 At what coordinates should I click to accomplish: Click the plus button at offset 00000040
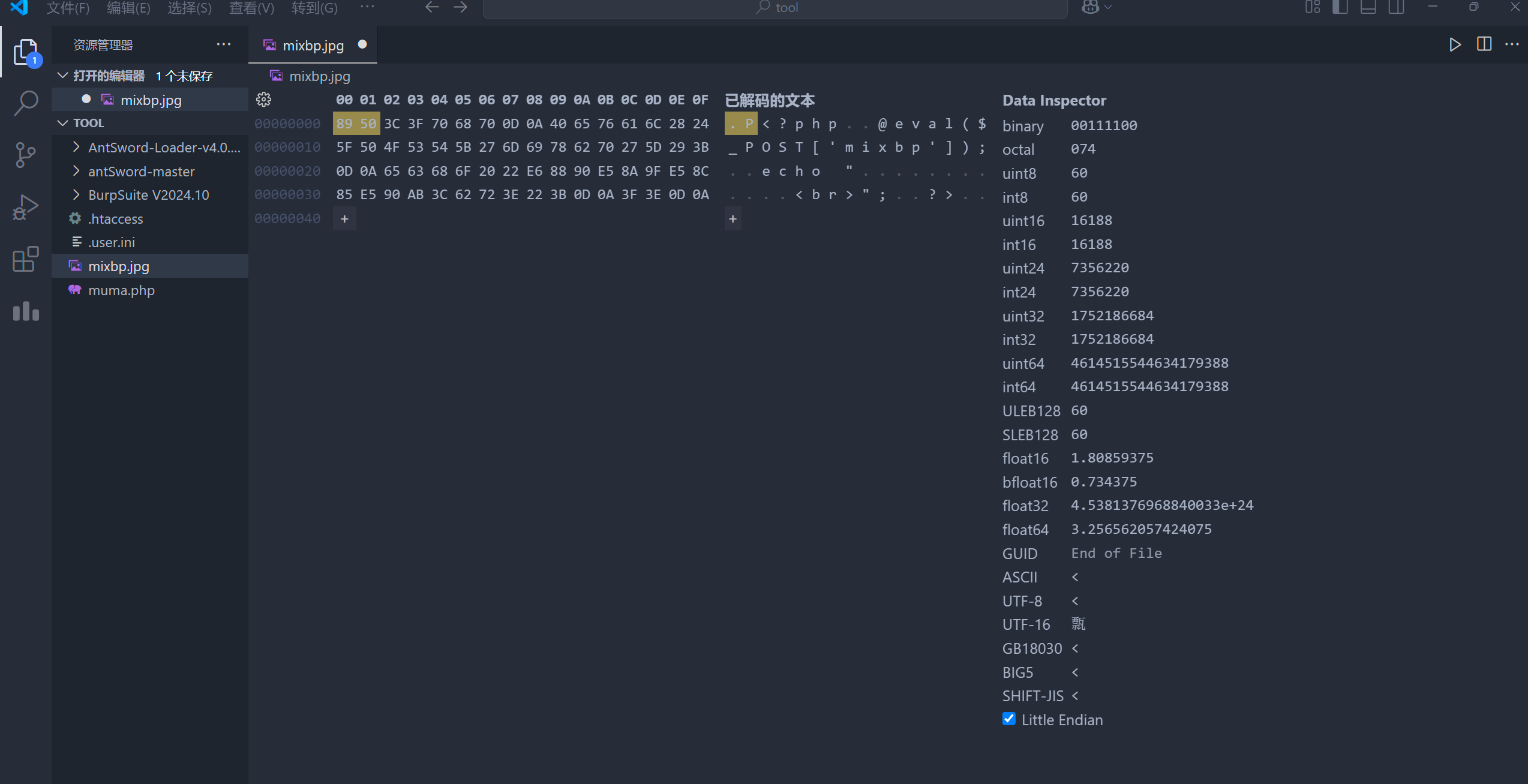tap(344, 219)
